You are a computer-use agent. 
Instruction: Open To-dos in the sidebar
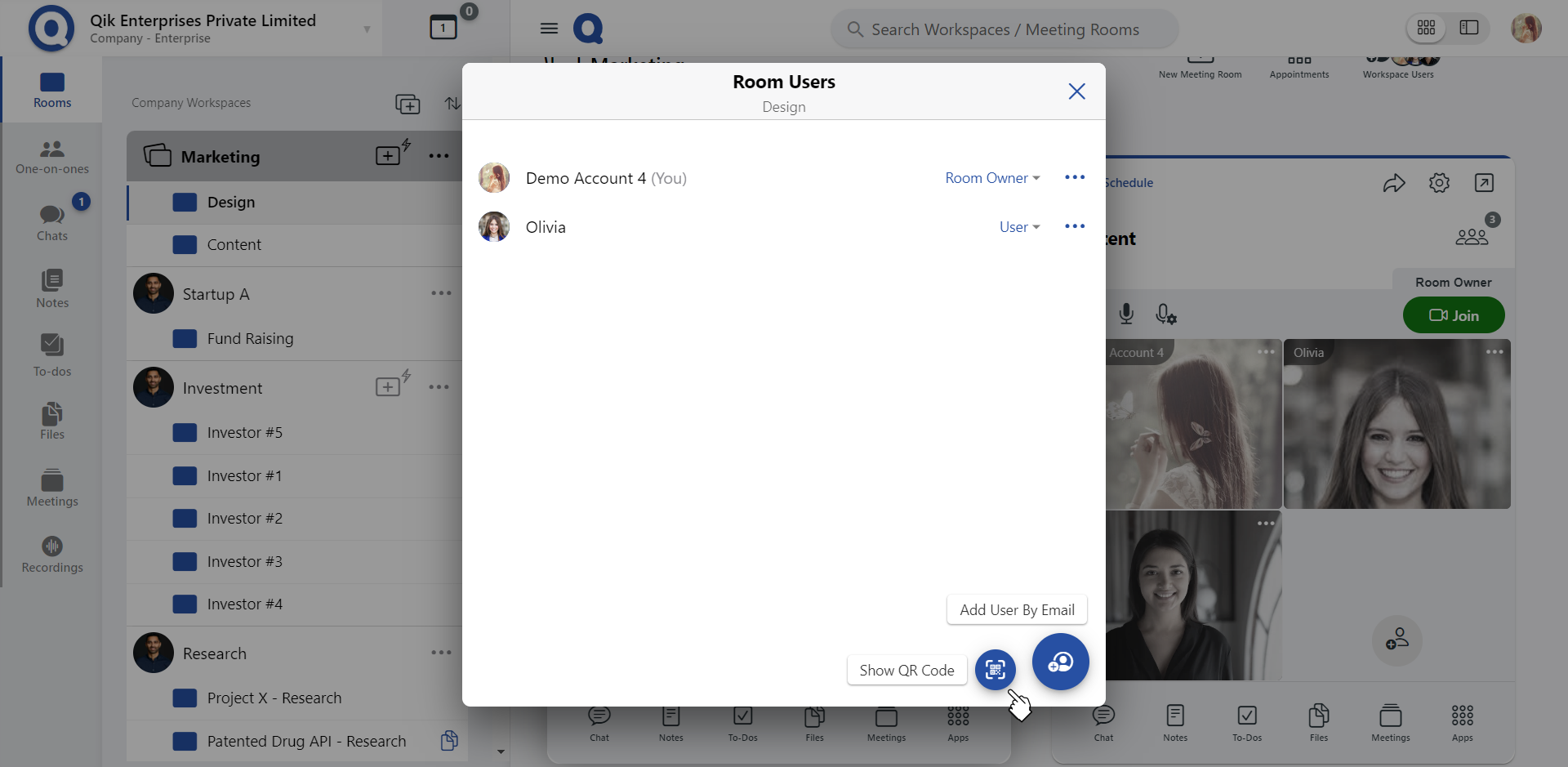[52, 355]
